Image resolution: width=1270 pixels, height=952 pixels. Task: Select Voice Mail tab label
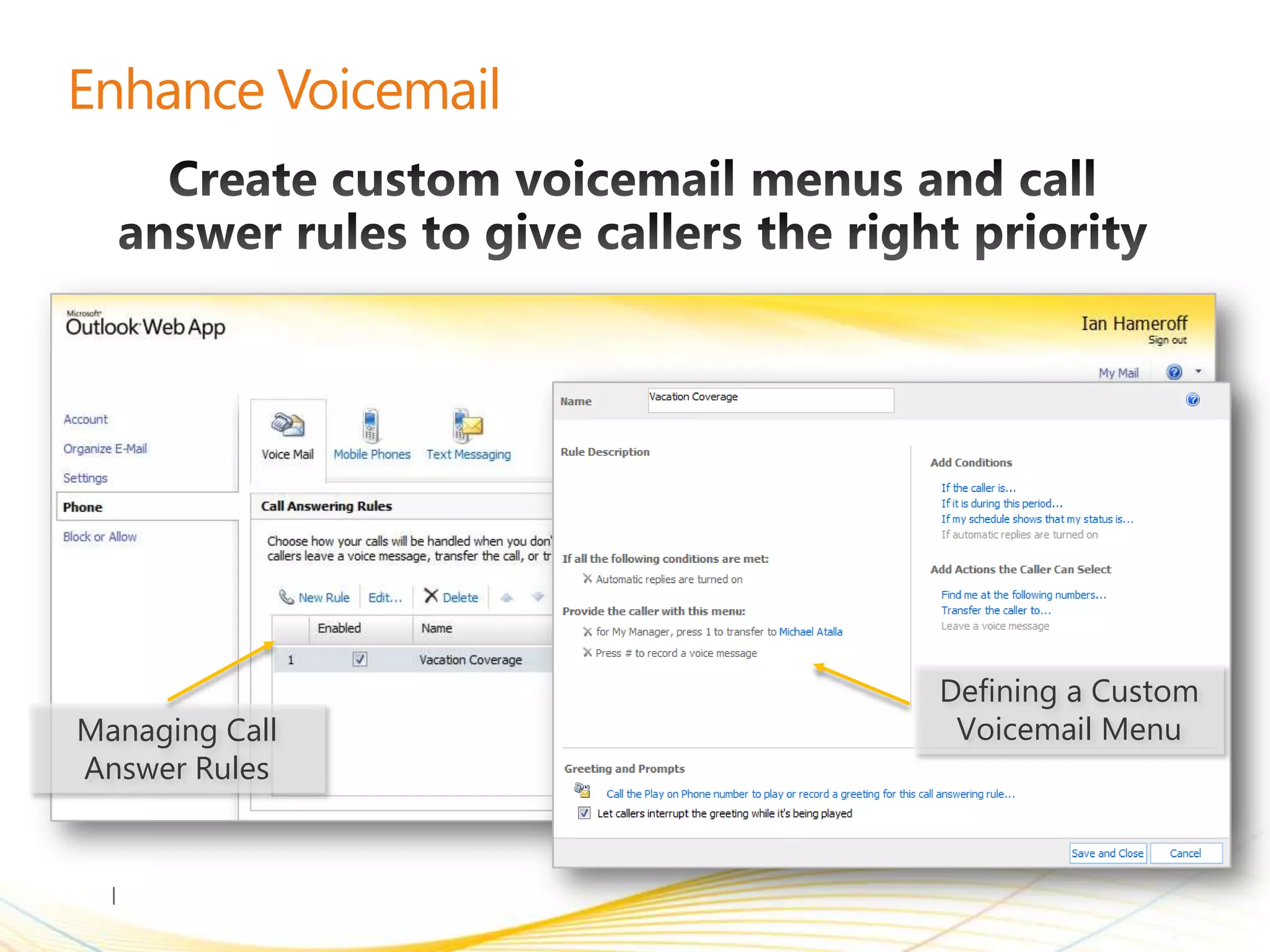(x=288, y=454)
